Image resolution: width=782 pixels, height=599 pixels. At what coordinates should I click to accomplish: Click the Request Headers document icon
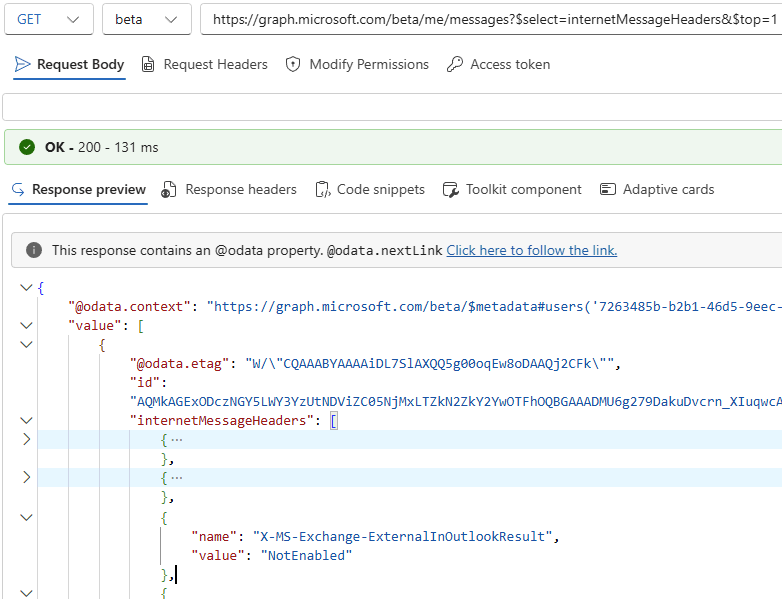148,65
